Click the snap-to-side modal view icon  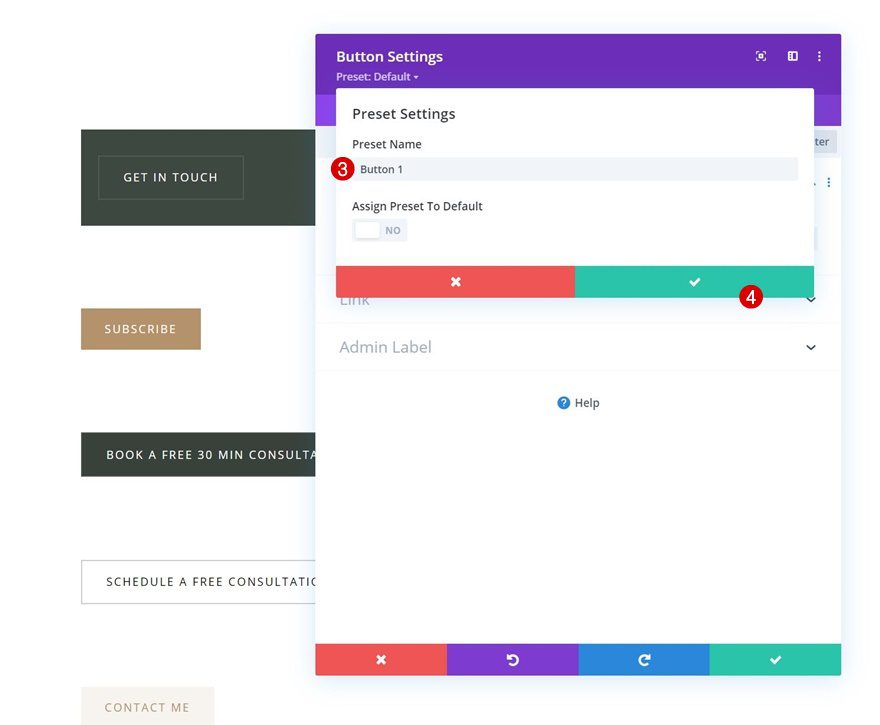click(791, 56)
